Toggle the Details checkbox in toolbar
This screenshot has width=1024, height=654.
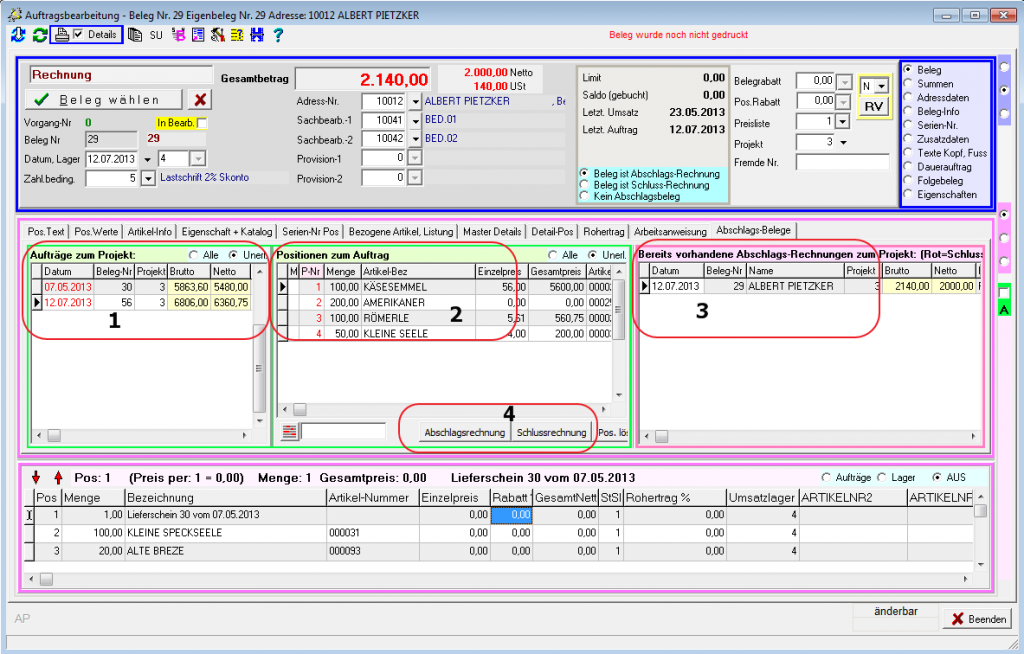click(78, 35)
